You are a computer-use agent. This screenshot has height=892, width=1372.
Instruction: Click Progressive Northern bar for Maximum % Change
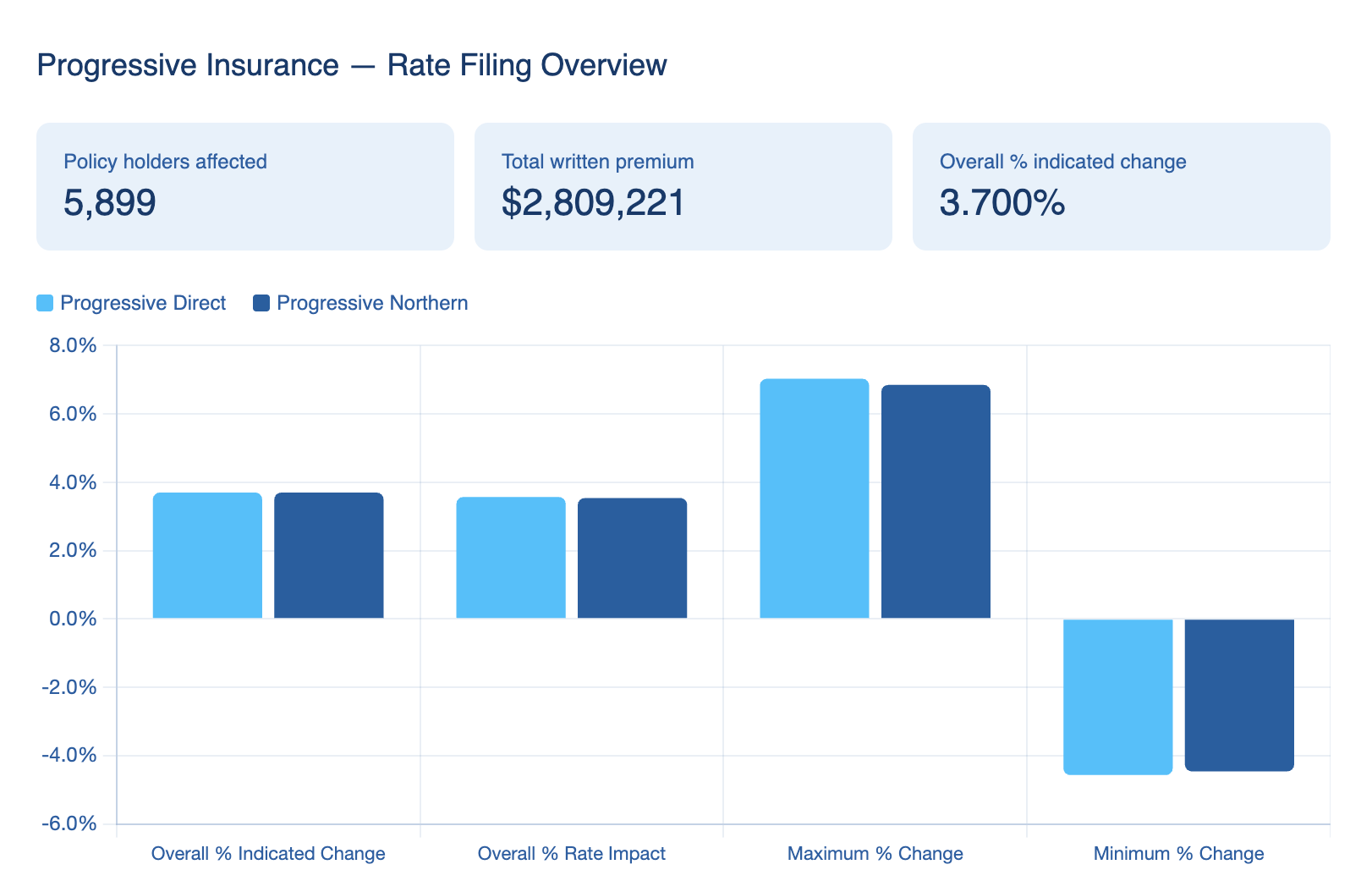coord(936,502)
